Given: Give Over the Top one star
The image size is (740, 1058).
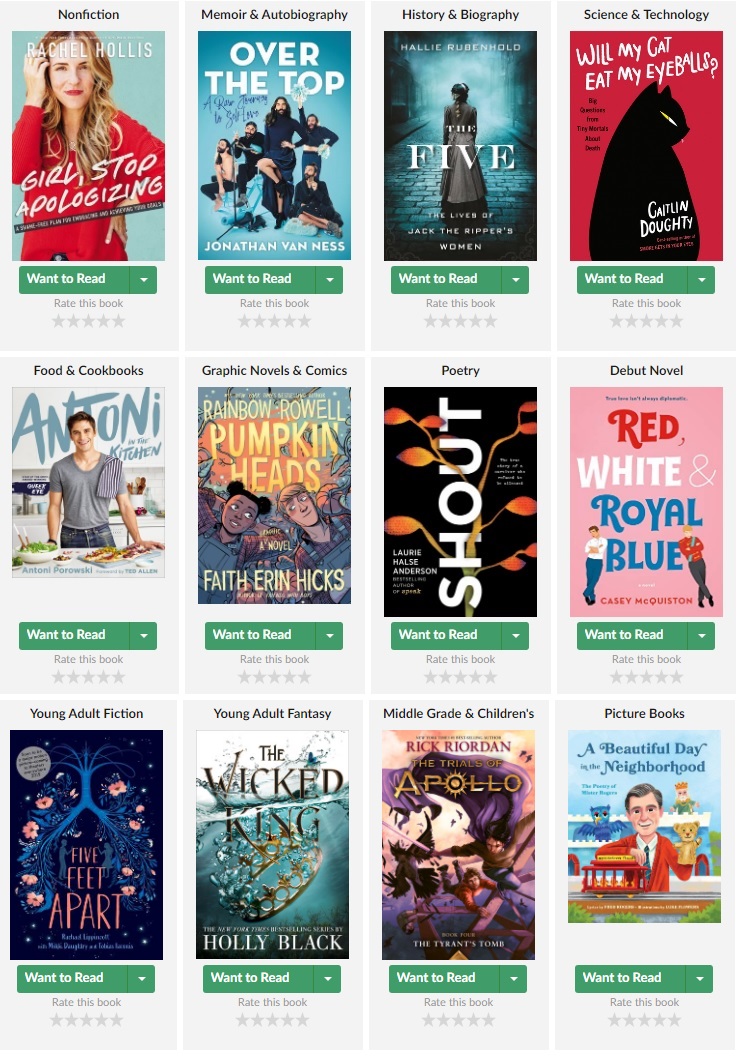Looking at the screenshot, I should point(245,321).
